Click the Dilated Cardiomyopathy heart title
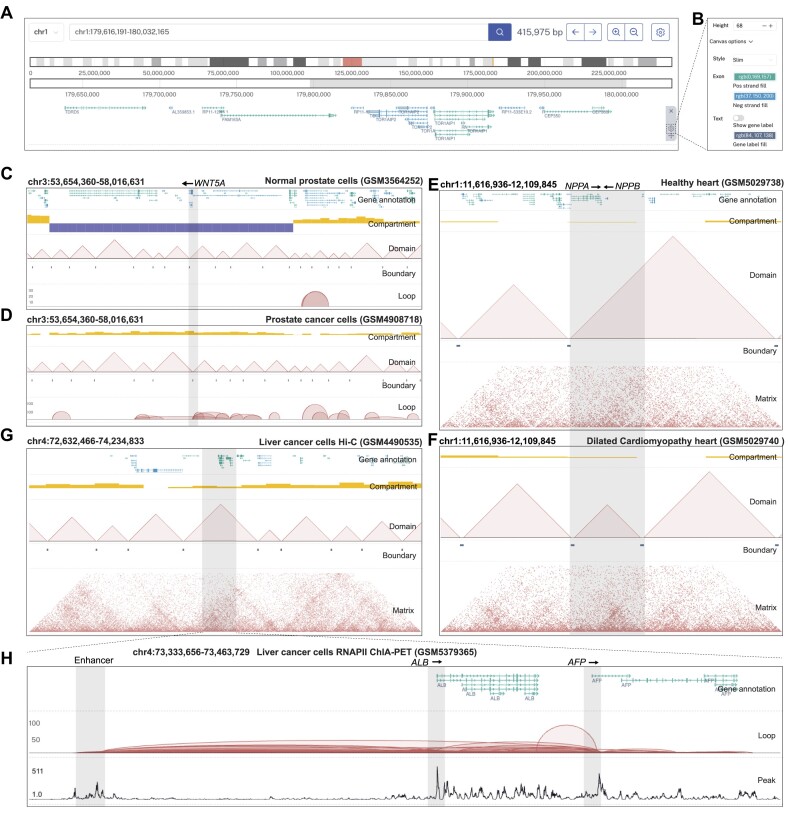This screenshot has height=816, width=788. (685, 441)
